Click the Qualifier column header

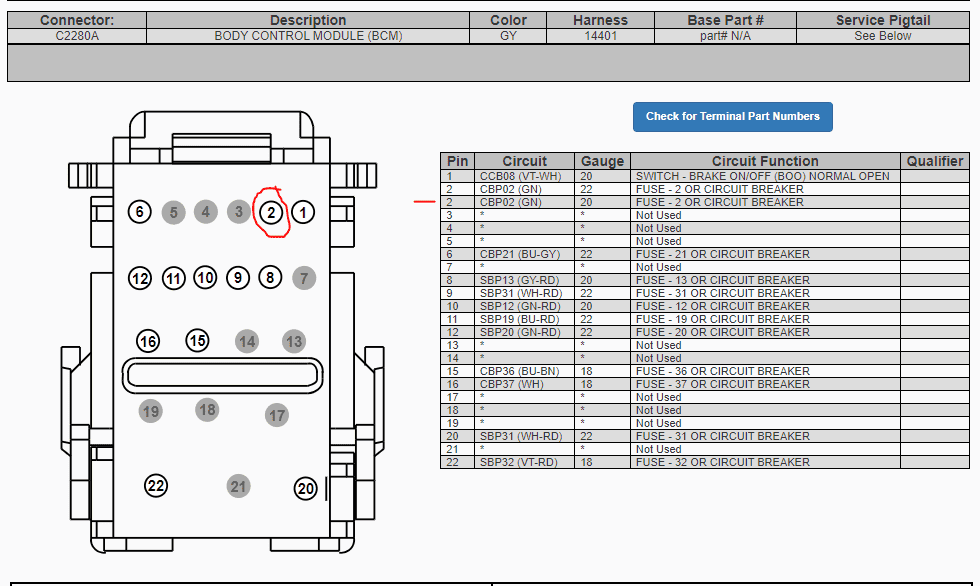[x=935, y=161]
